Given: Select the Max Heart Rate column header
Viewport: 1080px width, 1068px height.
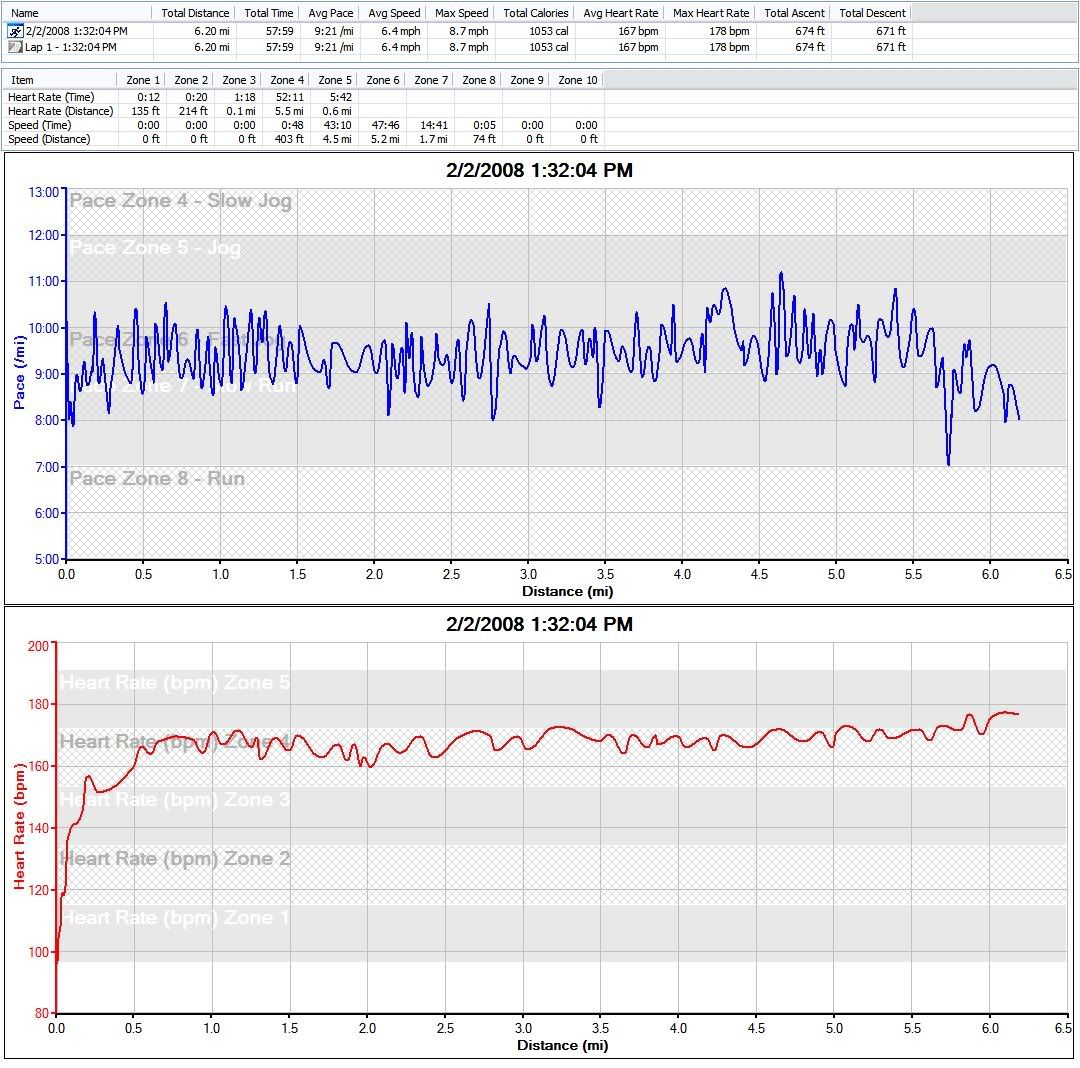Looking at the screenshot, I should pos(710,13).
